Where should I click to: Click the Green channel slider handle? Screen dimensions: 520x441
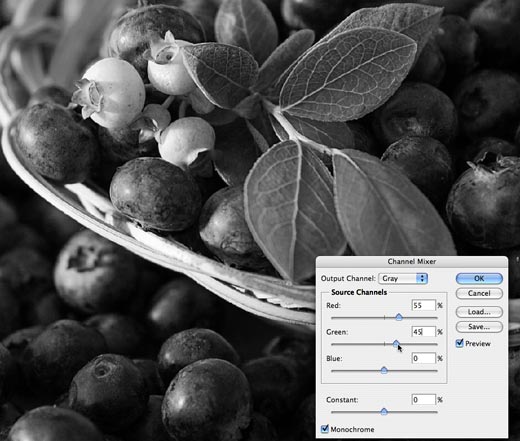396,344
